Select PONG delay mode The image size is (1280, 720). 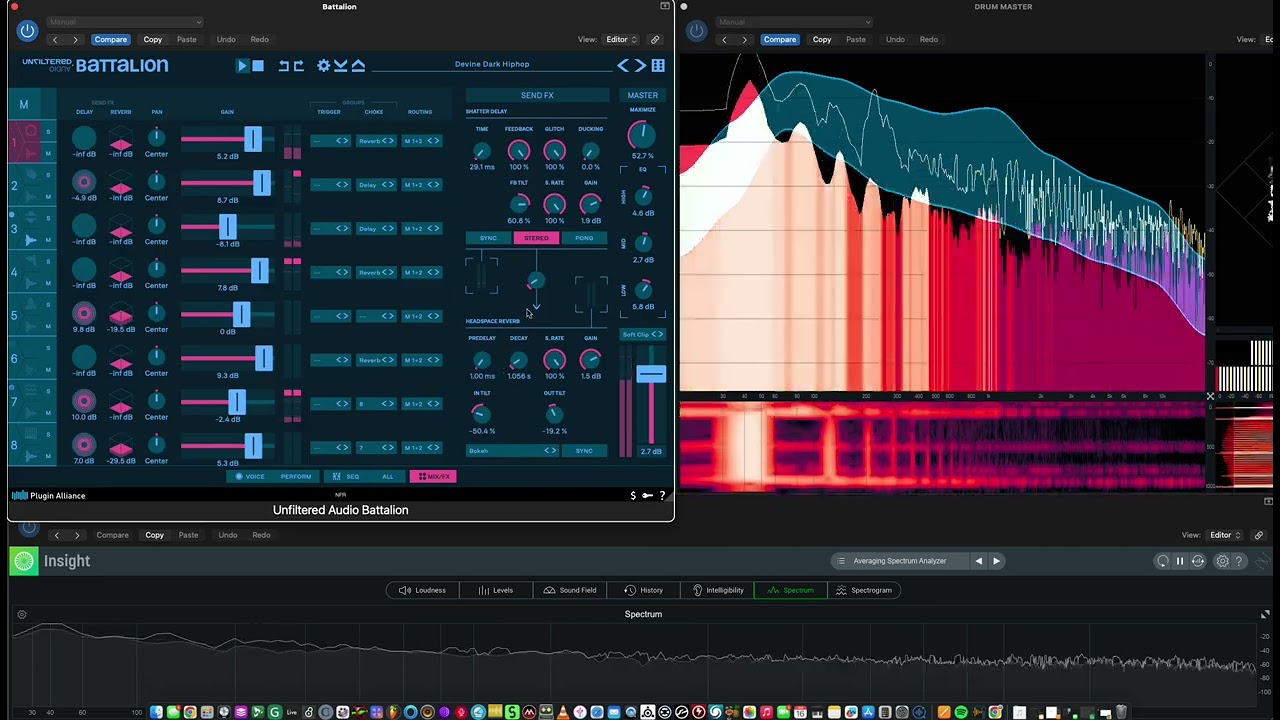click(x=584, y=238)
